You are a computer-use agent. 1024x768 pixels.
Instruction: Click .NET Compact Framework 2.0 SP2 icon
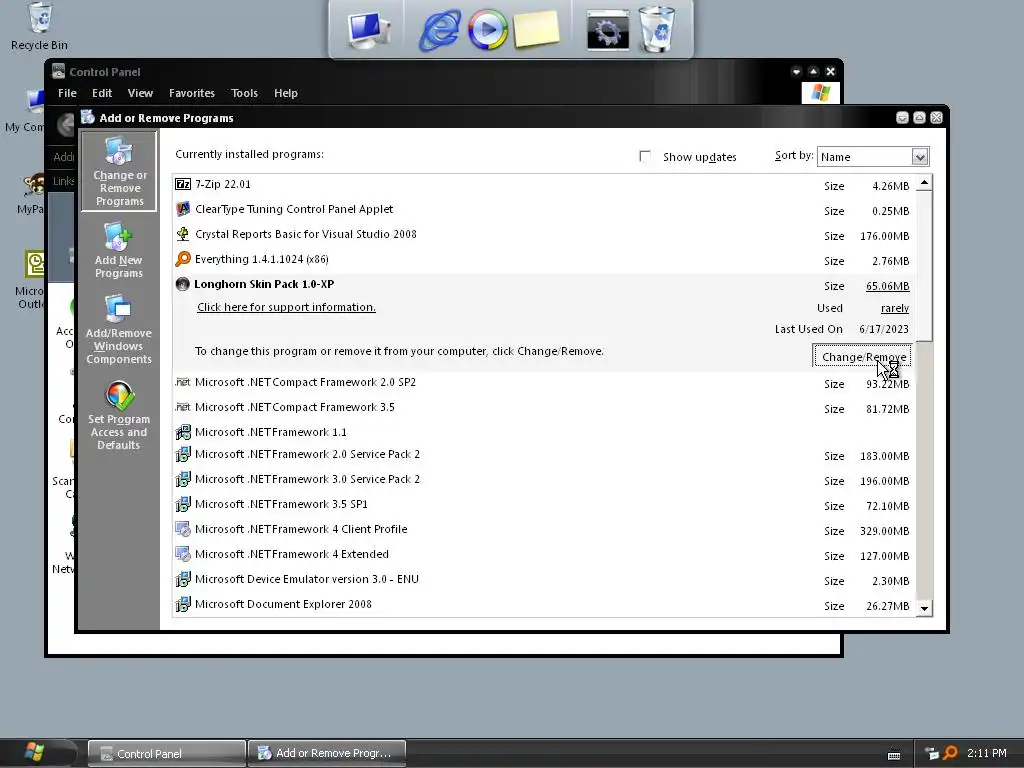[x=183, y=382]
